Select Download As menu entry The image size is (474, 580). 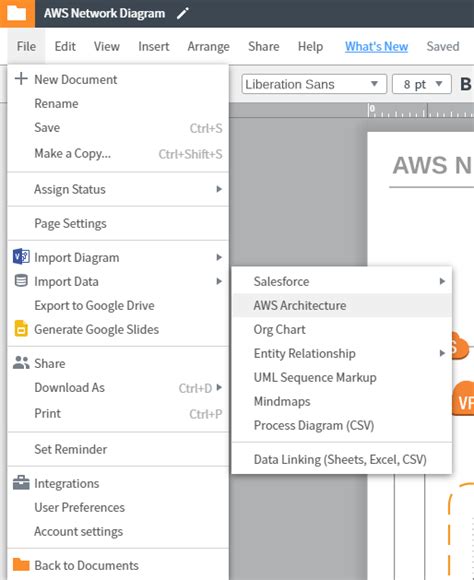tap(118, 387)
